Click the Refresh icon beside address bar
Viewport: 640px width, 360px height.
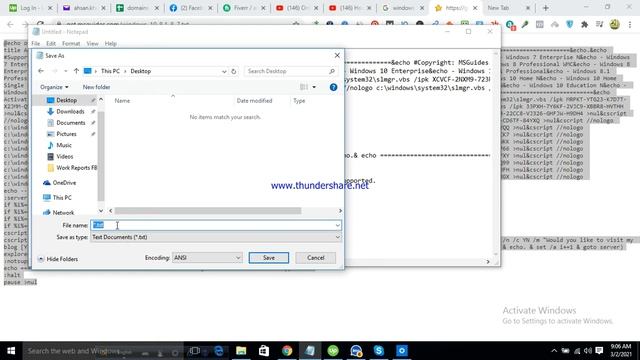233,71
